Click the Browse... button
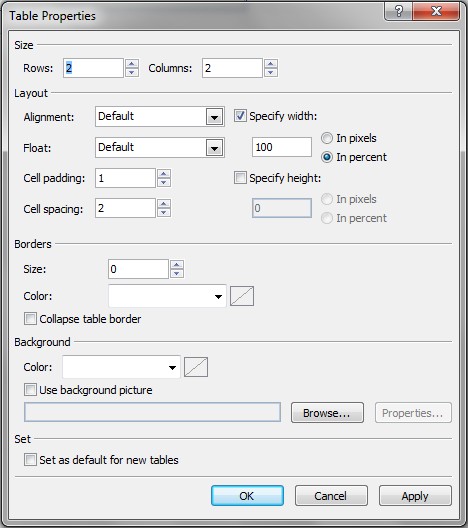Screen dimensions: 468x528 pyautogui.click(x=327, y=412)
